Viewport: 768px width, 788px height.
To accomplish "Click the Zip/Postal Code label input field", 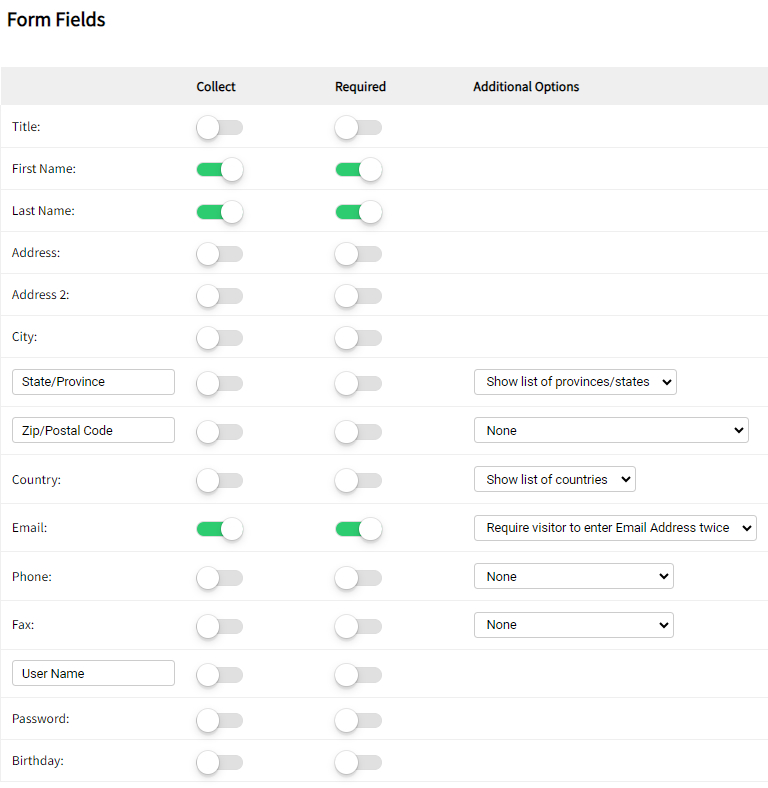I will pos(93,430).
